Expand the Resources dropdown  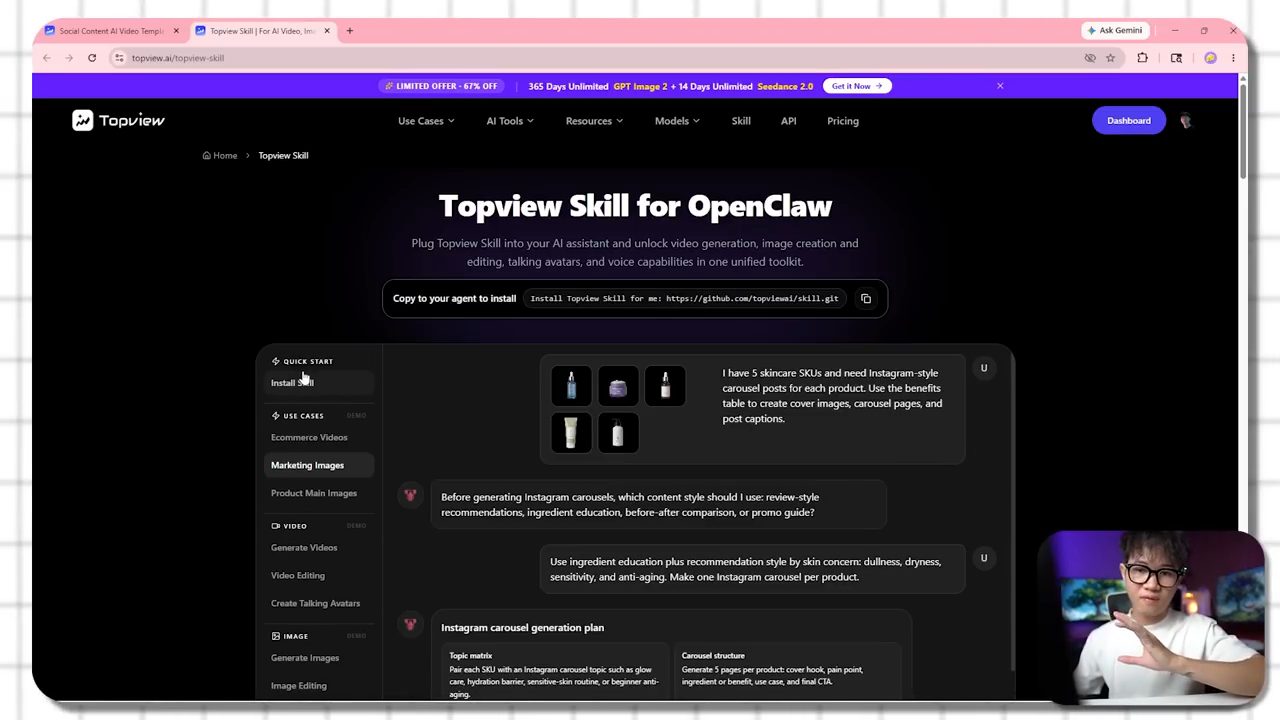pyautogui.click(x=594, y=121)
